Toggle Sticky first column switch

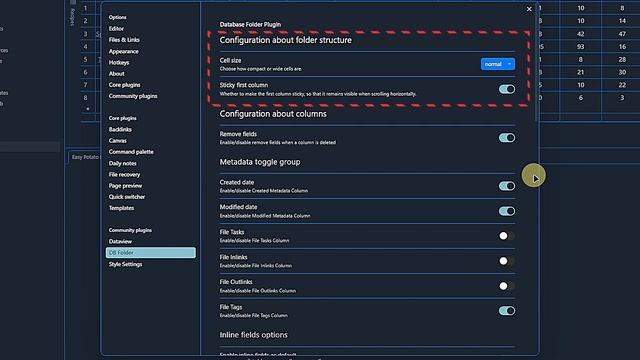(x=507, y=89)
